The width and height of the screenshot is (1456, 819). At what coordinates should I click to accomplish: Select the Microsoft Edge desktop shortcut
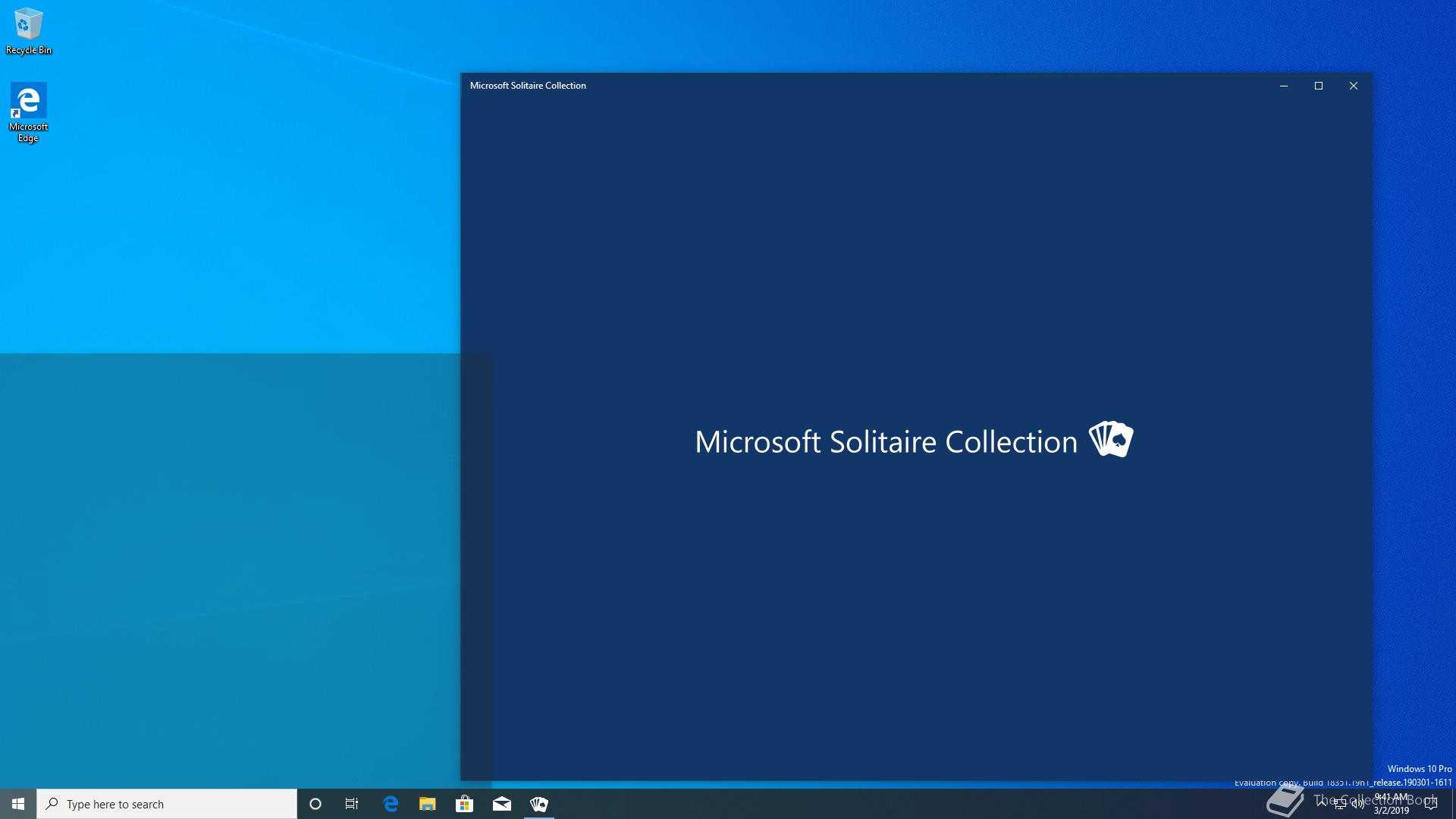[28, 112]
